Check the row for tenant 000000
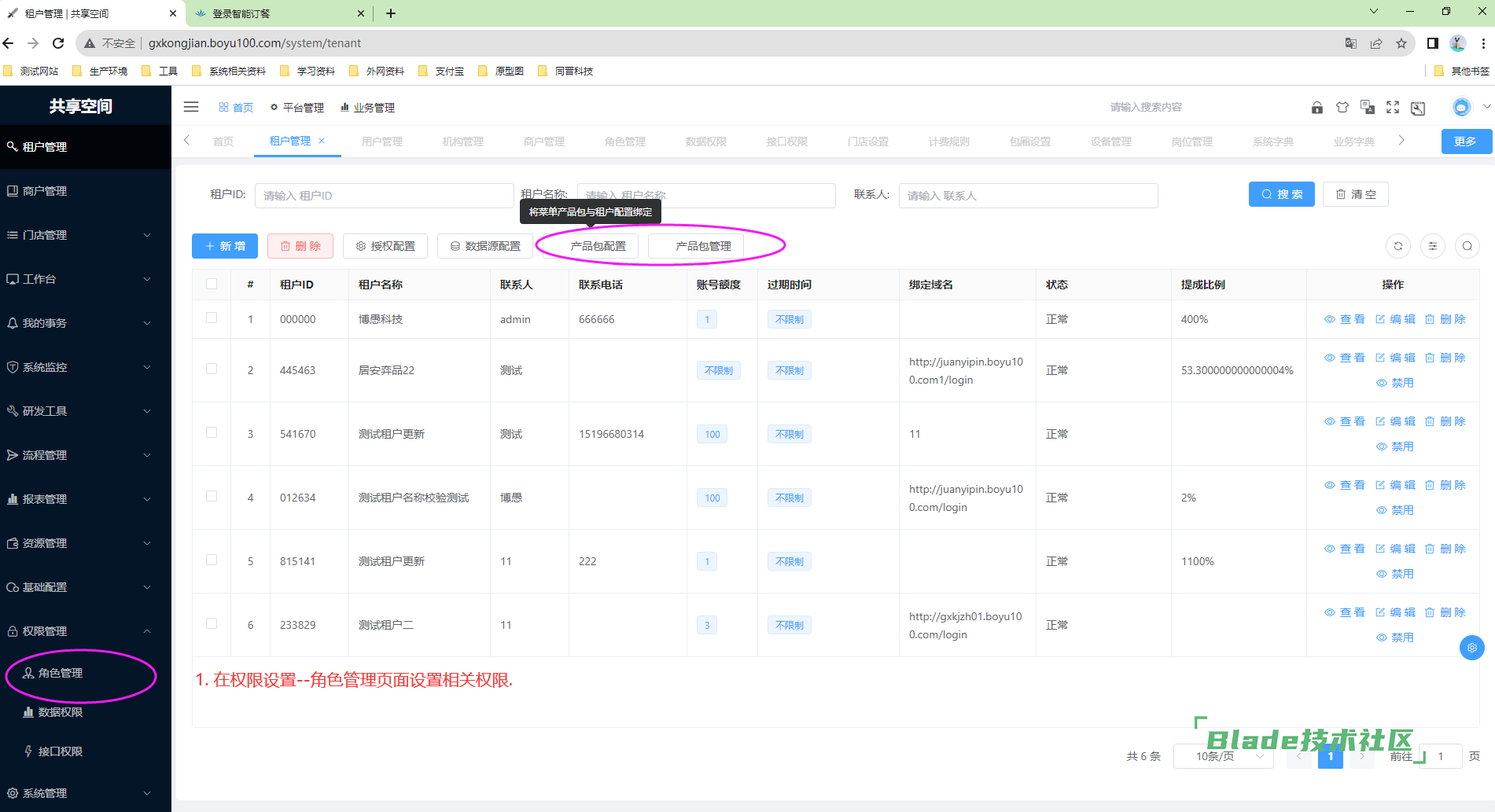This screenshot has width=1495, height=812. pyautogui.click(x=212, y=318)
